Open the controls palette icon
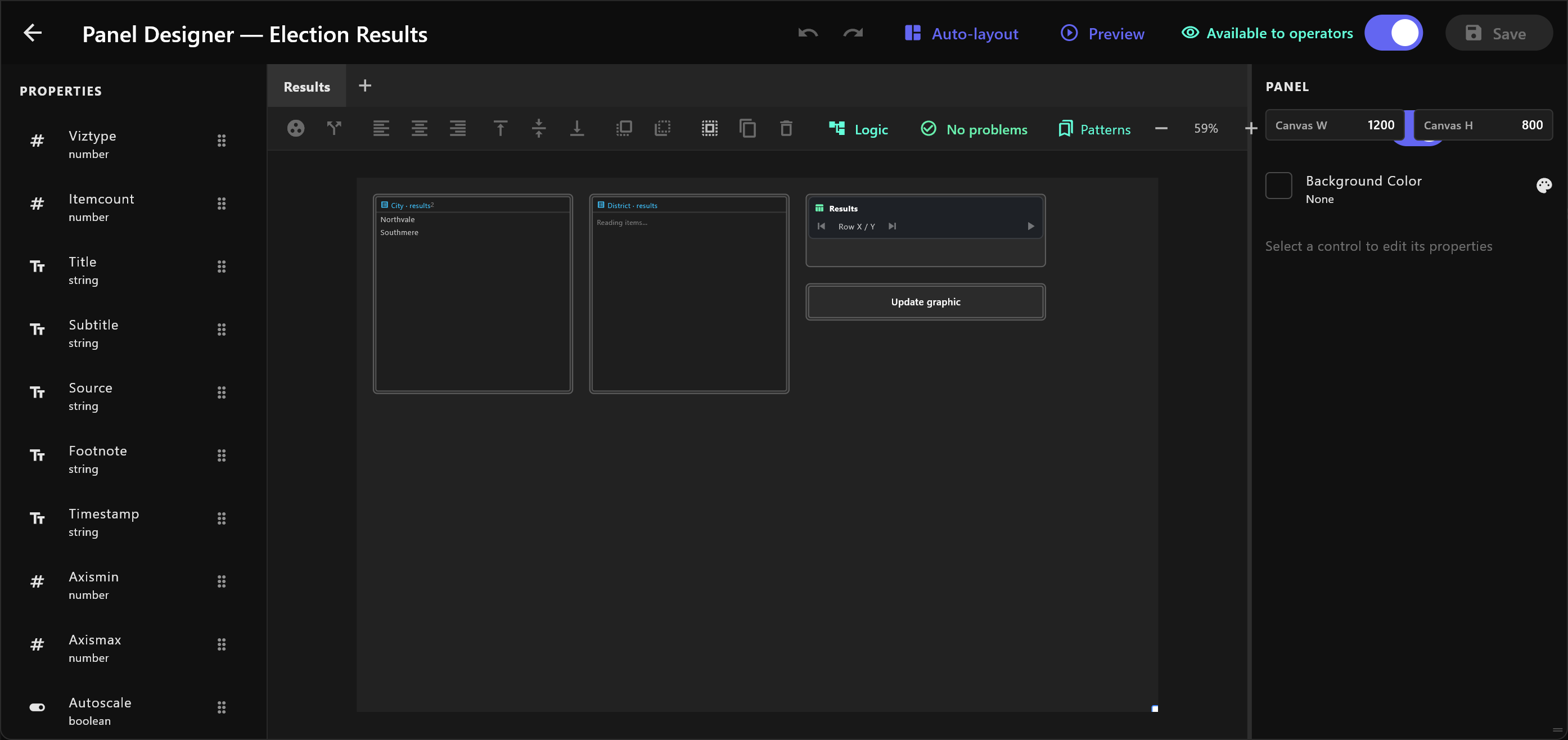 296,128
